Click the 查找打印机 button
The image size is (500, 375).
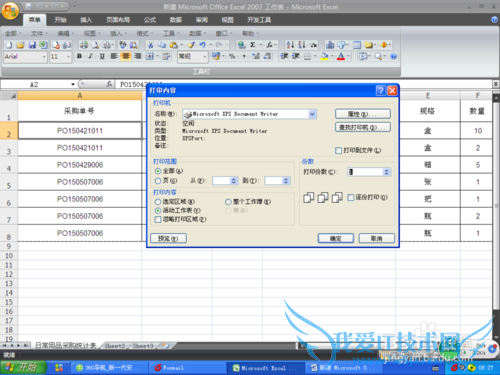point(363,127)
